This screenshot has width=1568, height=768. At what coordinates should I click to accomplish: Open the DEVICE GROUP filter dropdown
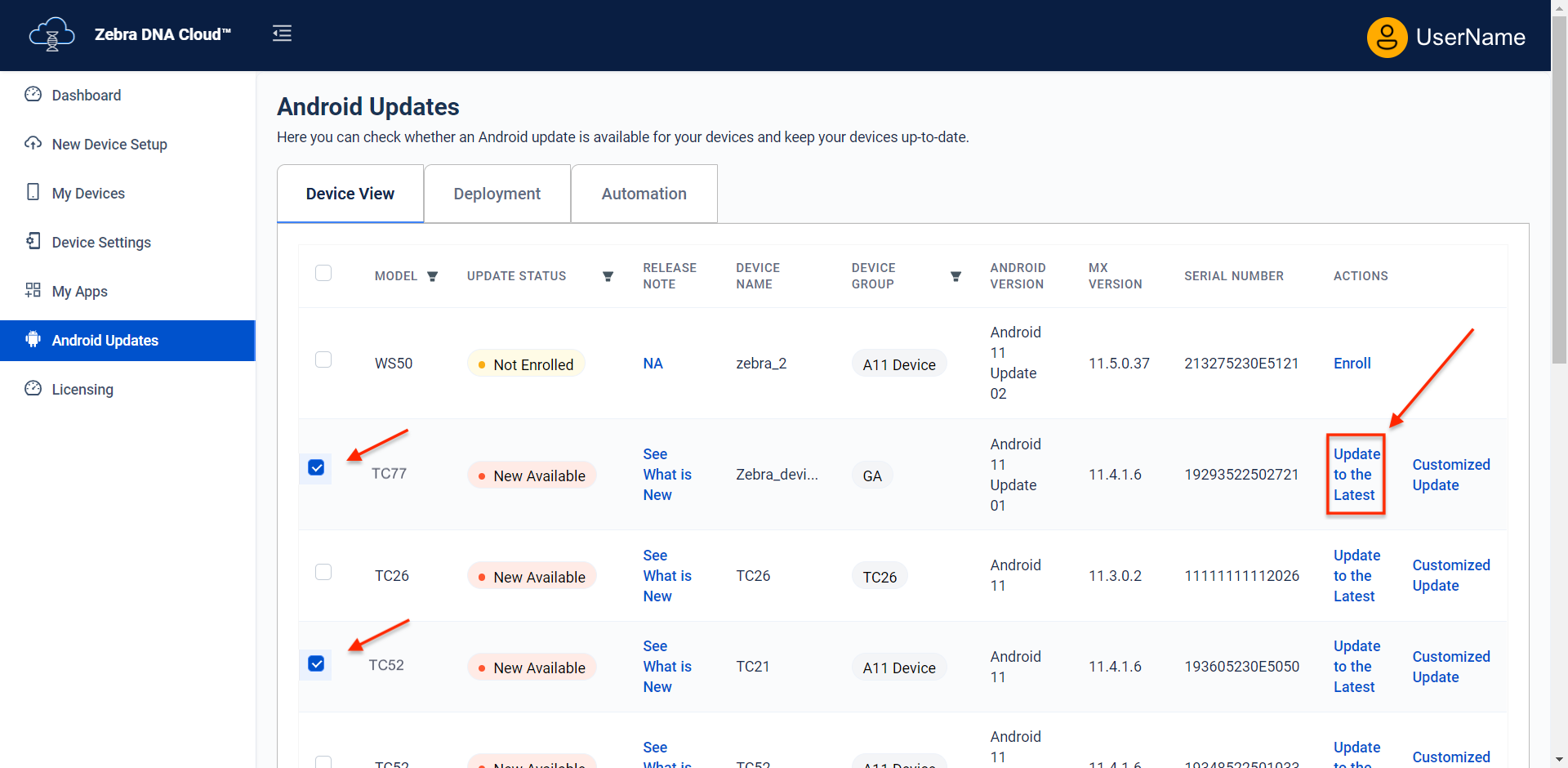[955, 277]
